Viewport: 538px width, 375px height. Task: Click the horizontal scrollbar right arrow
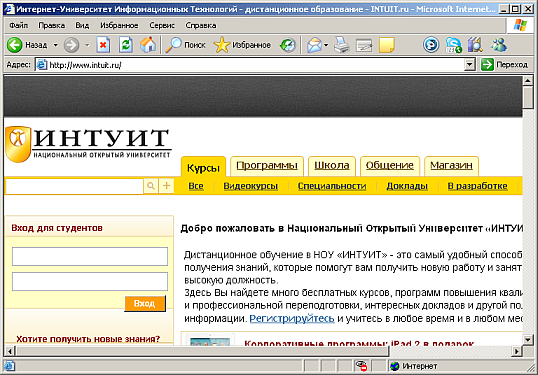click(517, 351)
